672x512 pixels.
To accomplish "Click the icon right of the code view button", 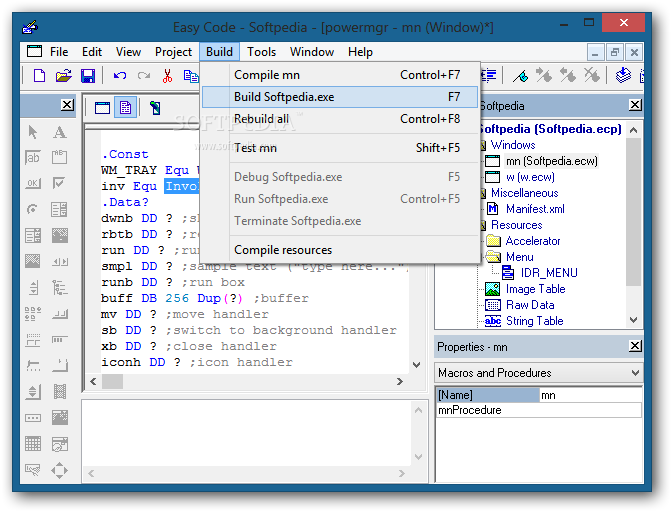I will (x=155, y=108).
